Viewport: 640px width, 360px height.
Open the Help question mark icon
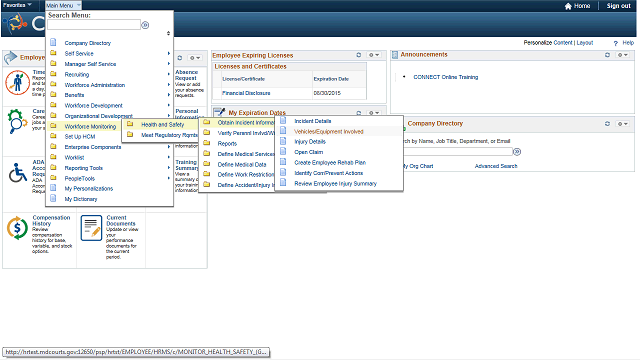point(616,43)
